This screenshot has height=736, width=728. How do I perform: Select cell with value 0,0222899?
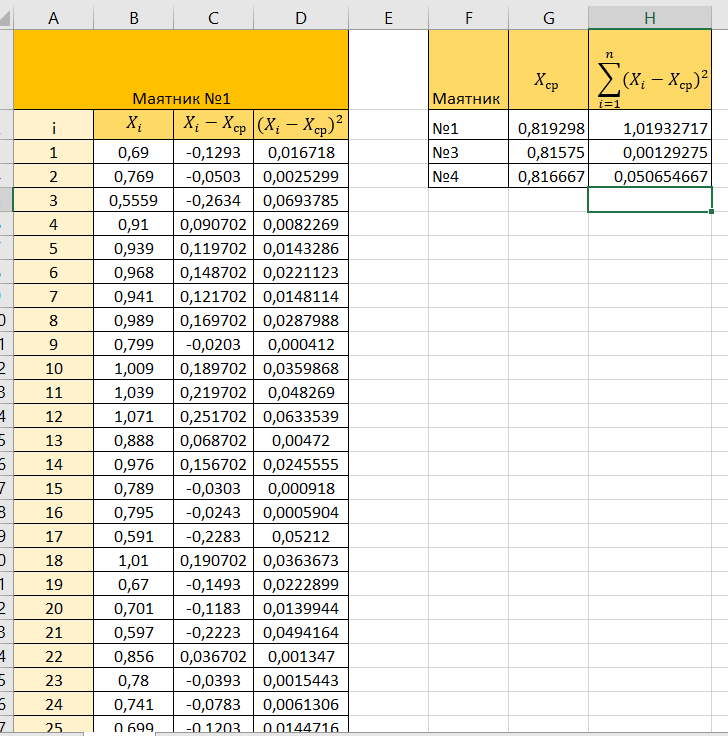point(301,584)
